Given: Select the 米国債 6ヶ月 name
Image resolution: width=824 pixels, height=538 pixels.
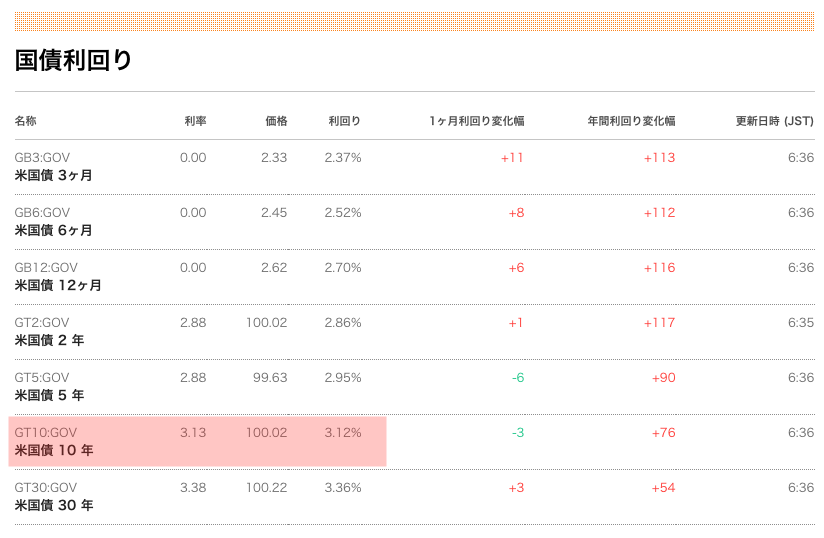Looking at the screenshot, I should pos(54,231).
